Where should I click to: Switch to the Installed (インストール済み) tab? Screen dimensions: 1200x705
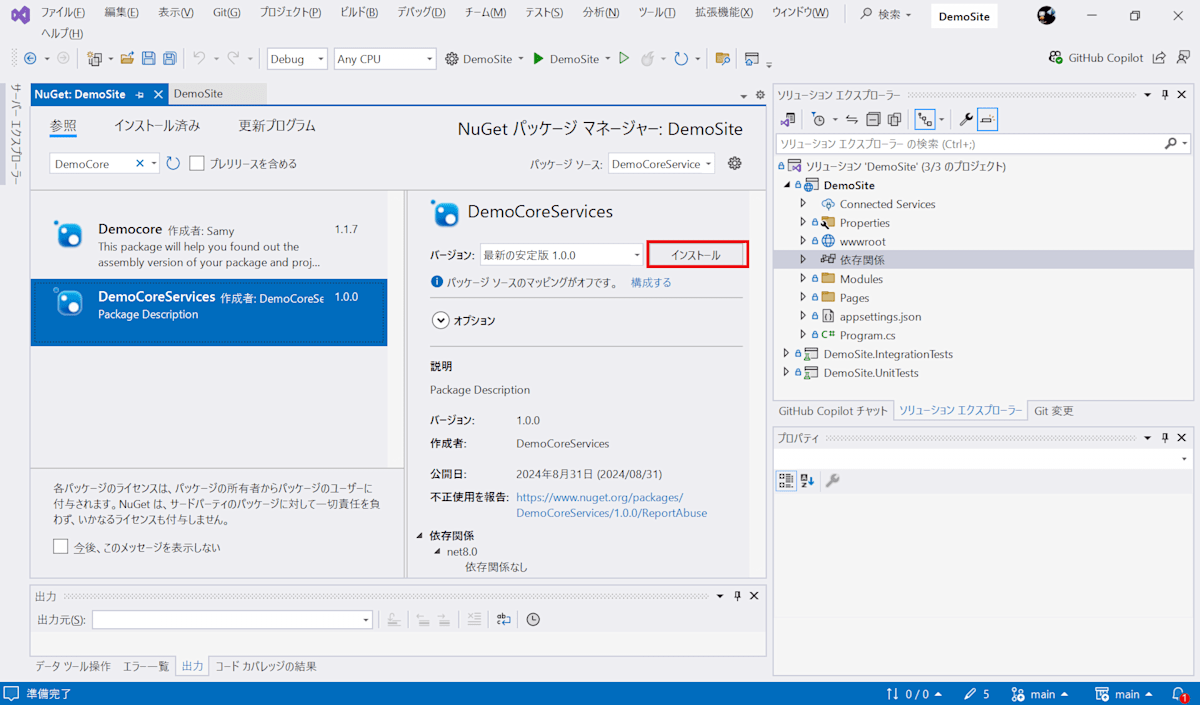pyautogui.click(x=156, y=126)
